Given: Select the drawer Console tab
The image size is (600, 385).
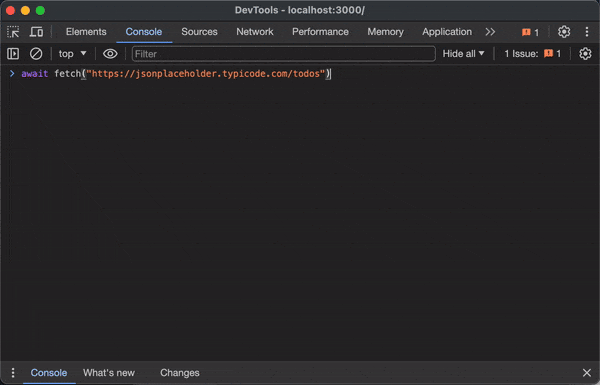Looking at the screenshot, I should point(49,372).
